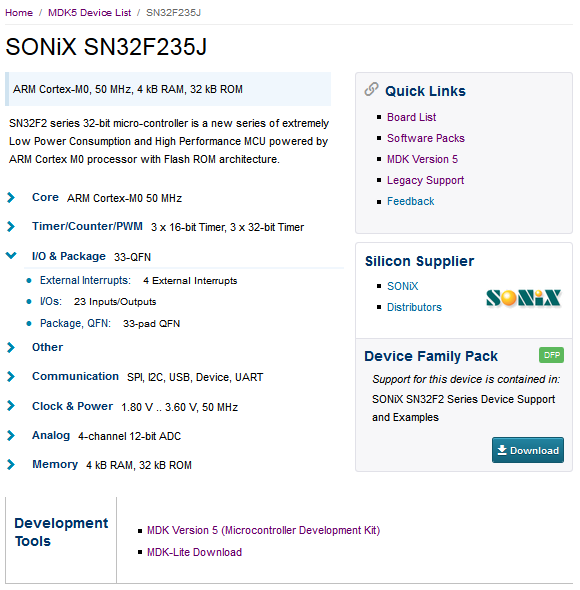Open the Distributors link
This screenshot has width=580, height=590.
[414, 307]
